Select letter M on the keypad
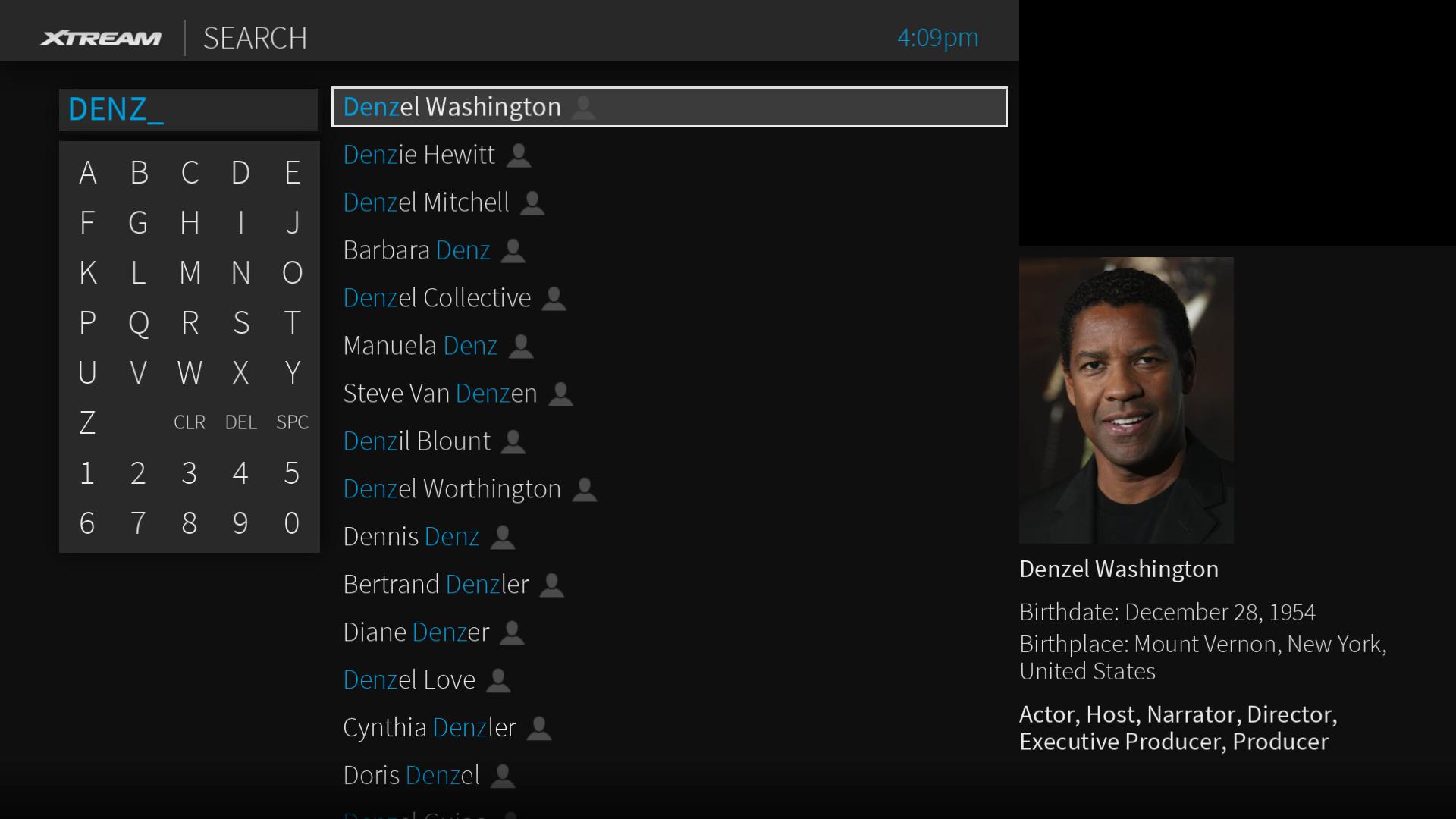The height and width of the screenshot is (819, 1456). 190,272
